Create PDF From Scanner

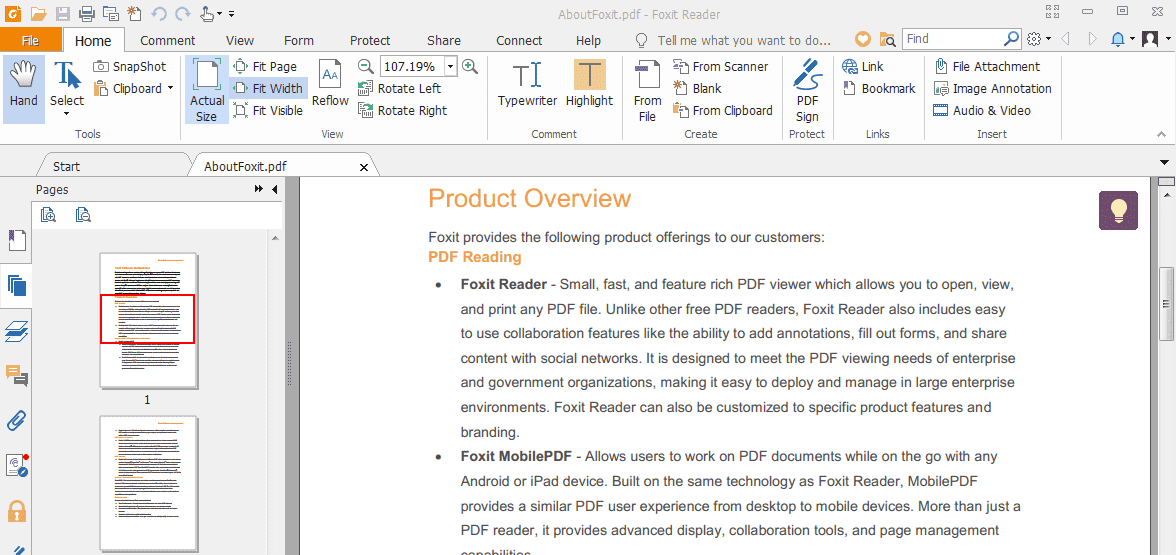pyautogui.click(x=721, y=67)
